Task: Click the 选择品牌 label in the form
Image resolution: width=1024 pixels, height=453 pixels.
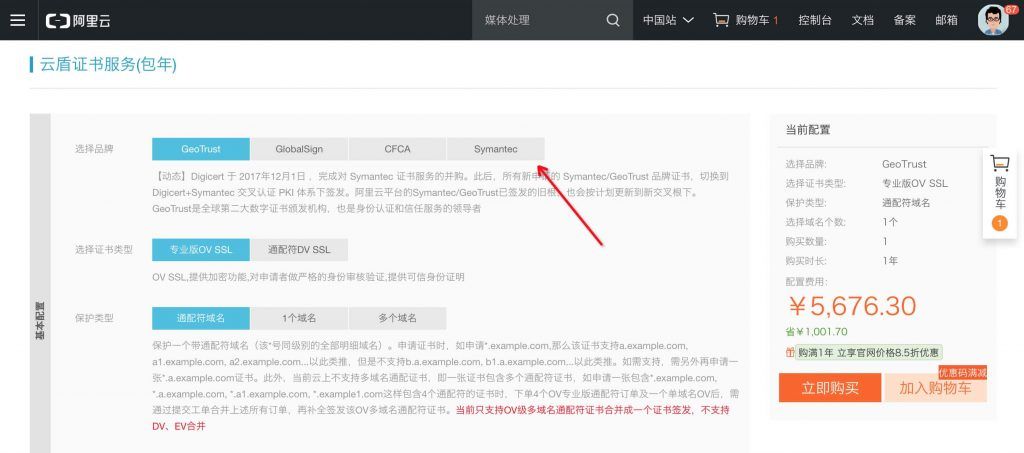Action: tap(94, 149)
